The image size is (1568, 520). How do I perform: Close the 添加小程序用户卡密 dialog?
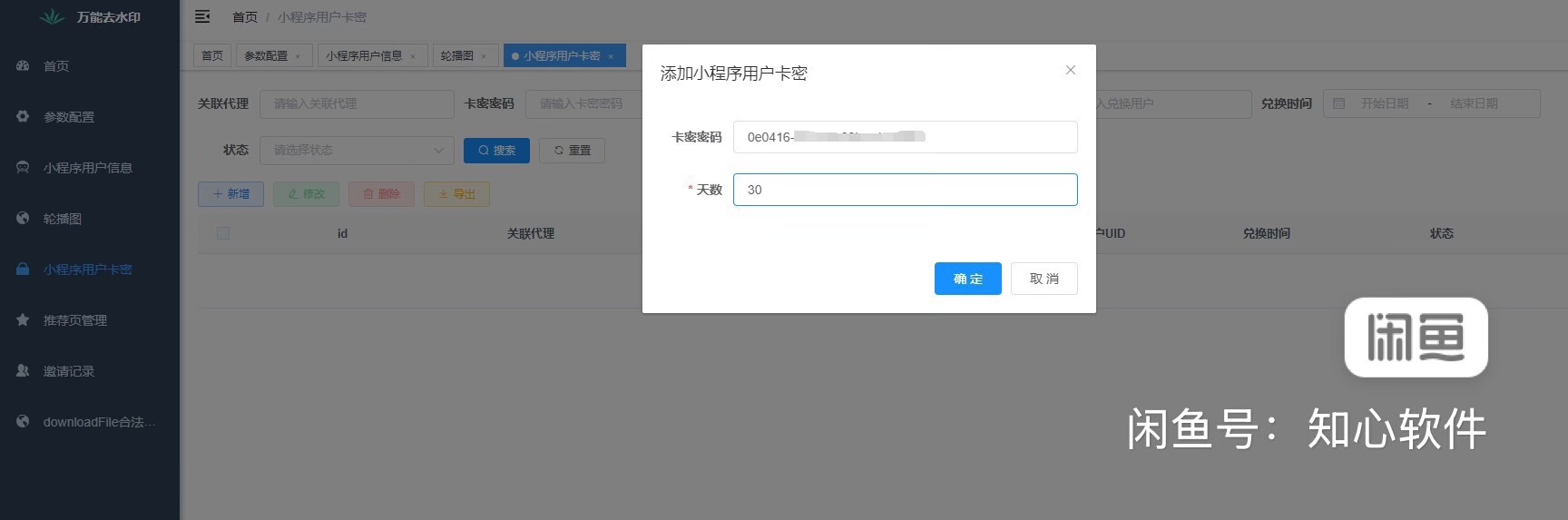(1071, 70)
